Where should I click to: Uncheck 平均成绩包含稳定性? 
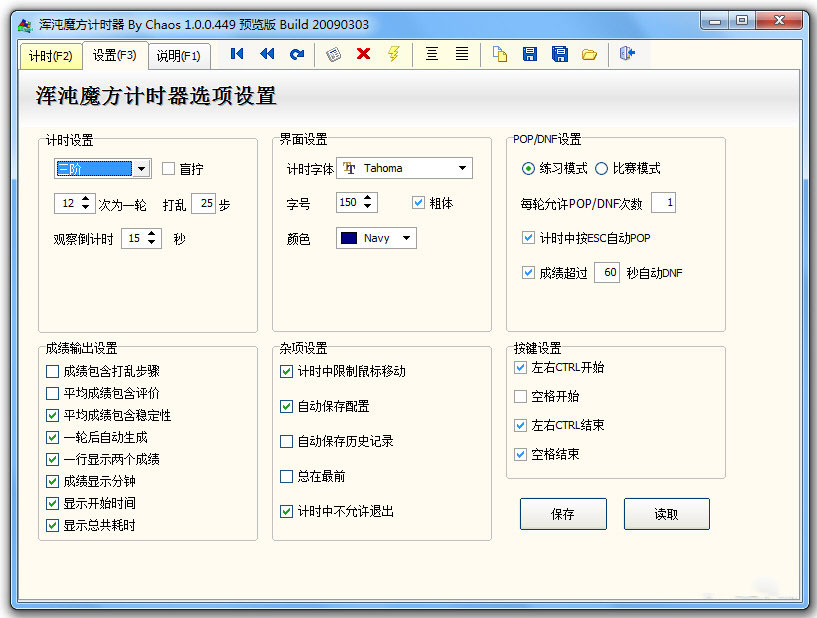click(x=52, y=415)
